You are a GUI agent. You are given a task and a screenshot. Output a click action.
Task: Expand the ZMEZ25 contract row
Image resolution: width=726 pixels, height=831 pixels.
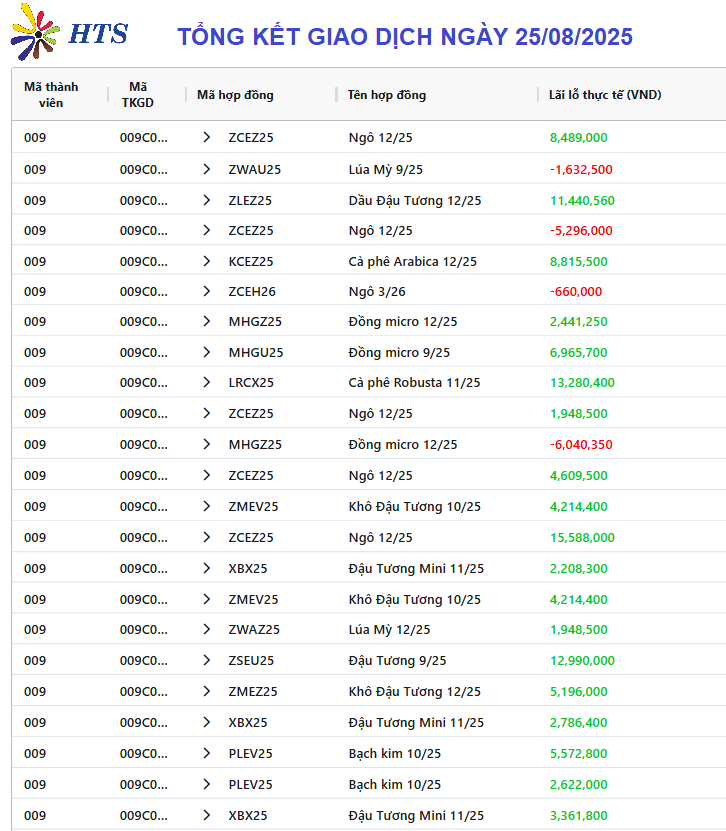207,692
